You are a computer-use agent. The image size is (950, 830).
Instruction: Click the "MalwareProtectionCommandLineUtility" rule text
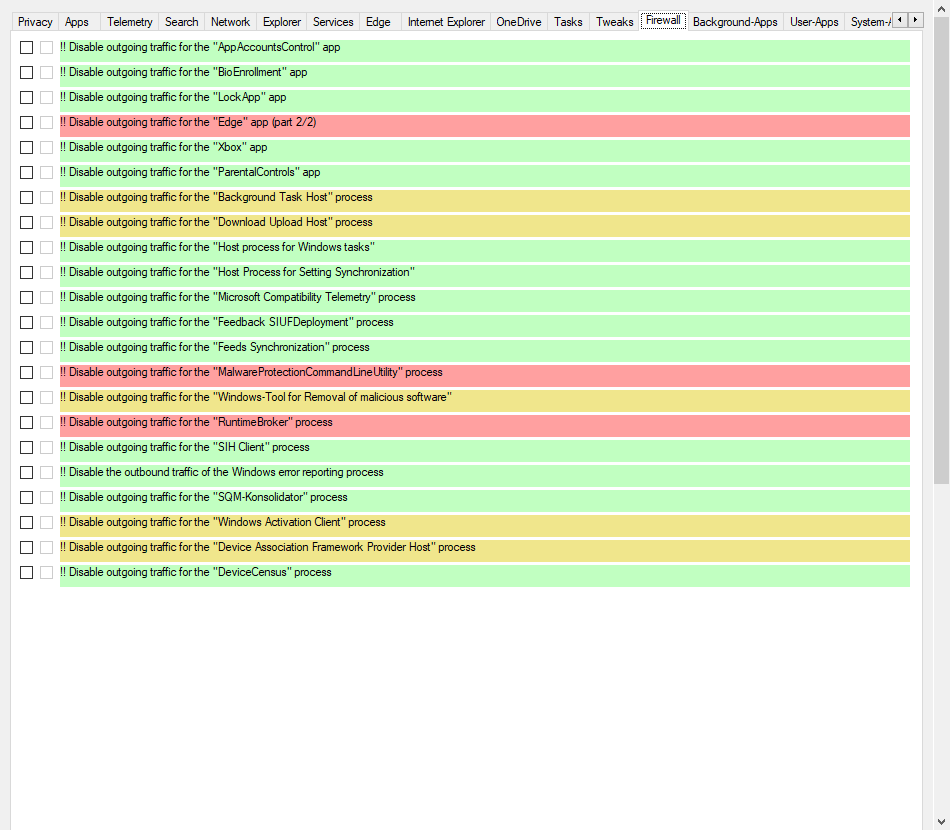click(251, 373)
